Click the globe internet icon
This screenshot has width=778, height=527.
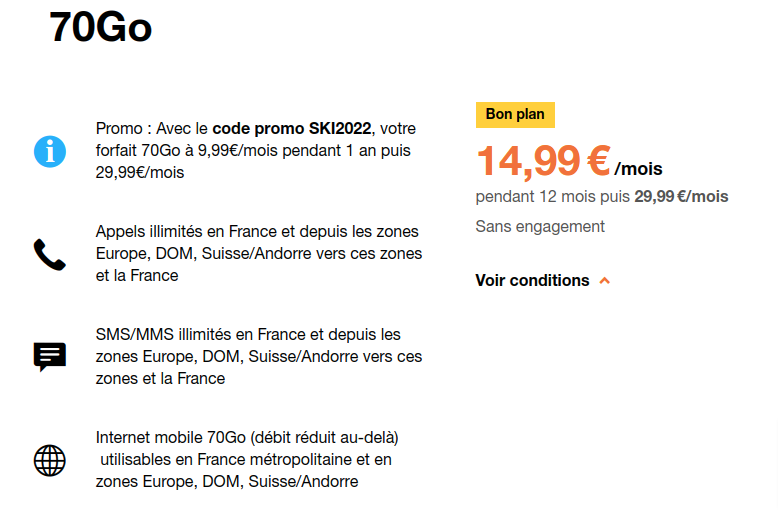(x=49, y=460)
